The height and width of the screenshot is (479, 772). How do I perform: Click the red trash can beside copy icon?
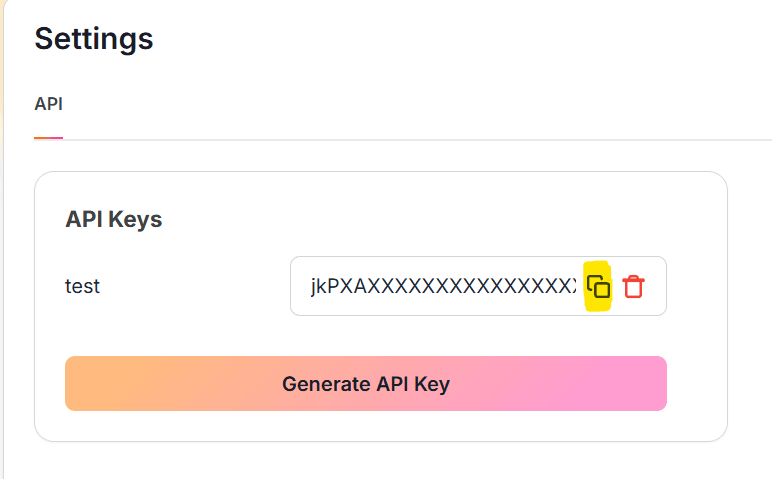coord(633,287)
